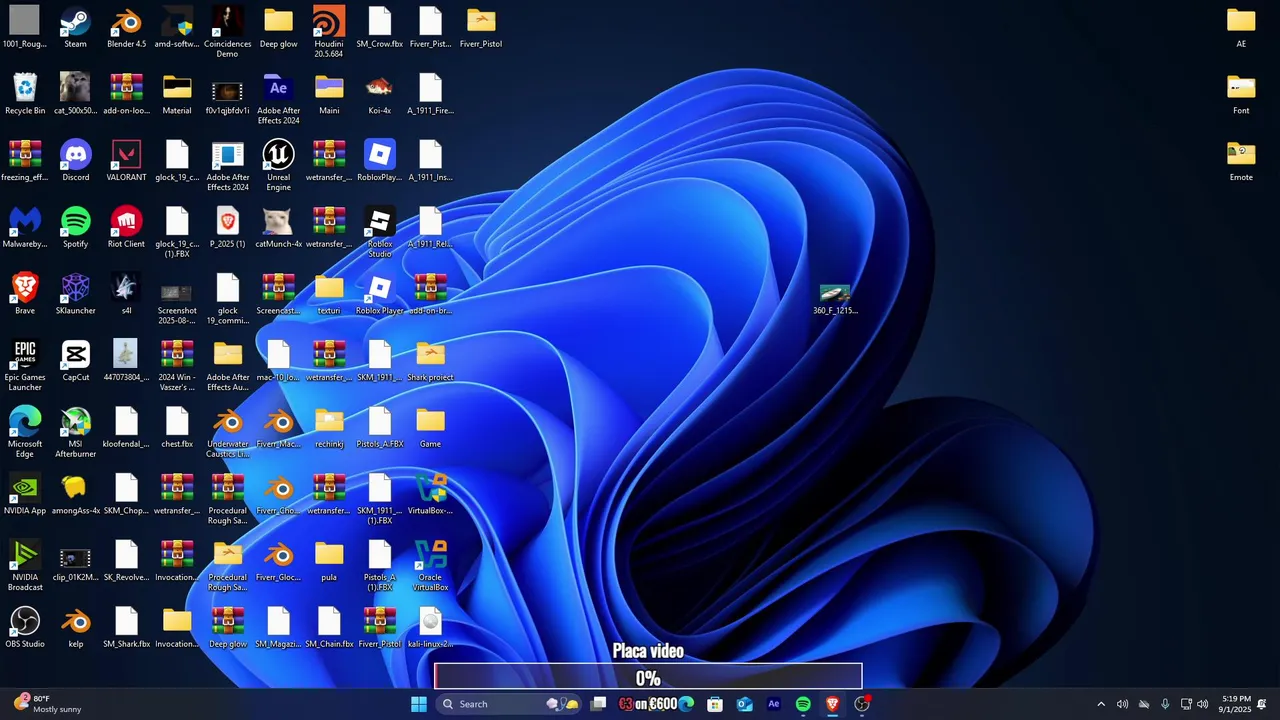Select the Game folder on the desktop
This screenshot has height=720, width=1280.
tap(430, 428)
